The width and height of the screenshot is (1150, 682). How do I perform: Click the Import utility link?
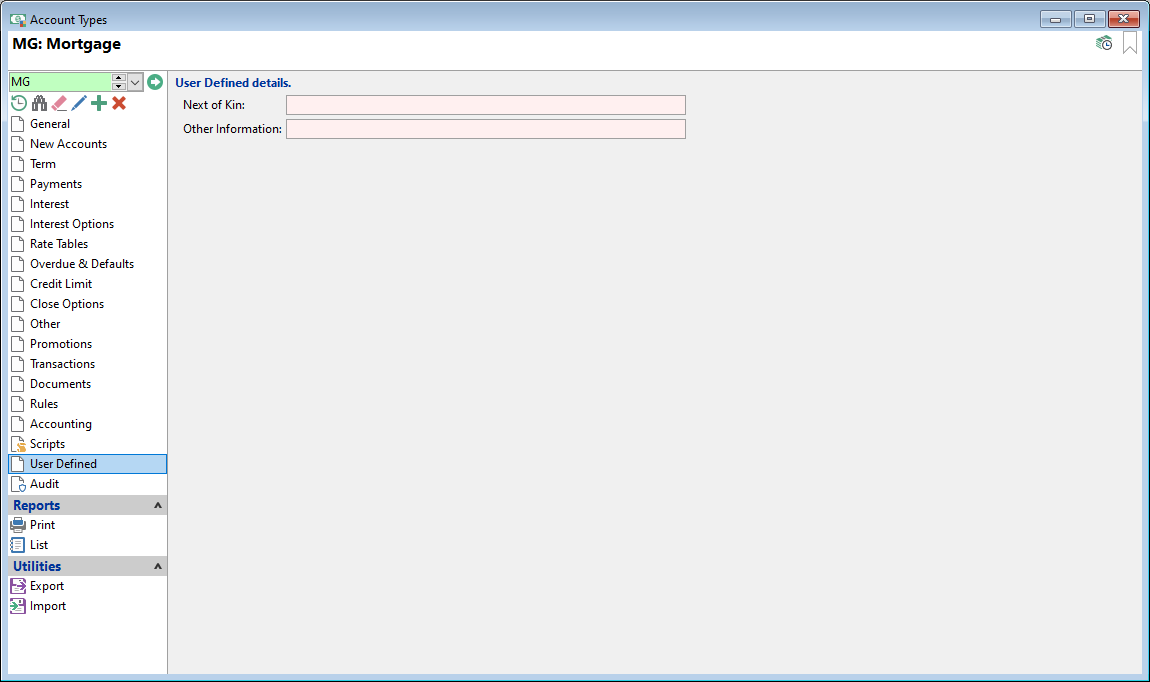(x=48, y=606)
